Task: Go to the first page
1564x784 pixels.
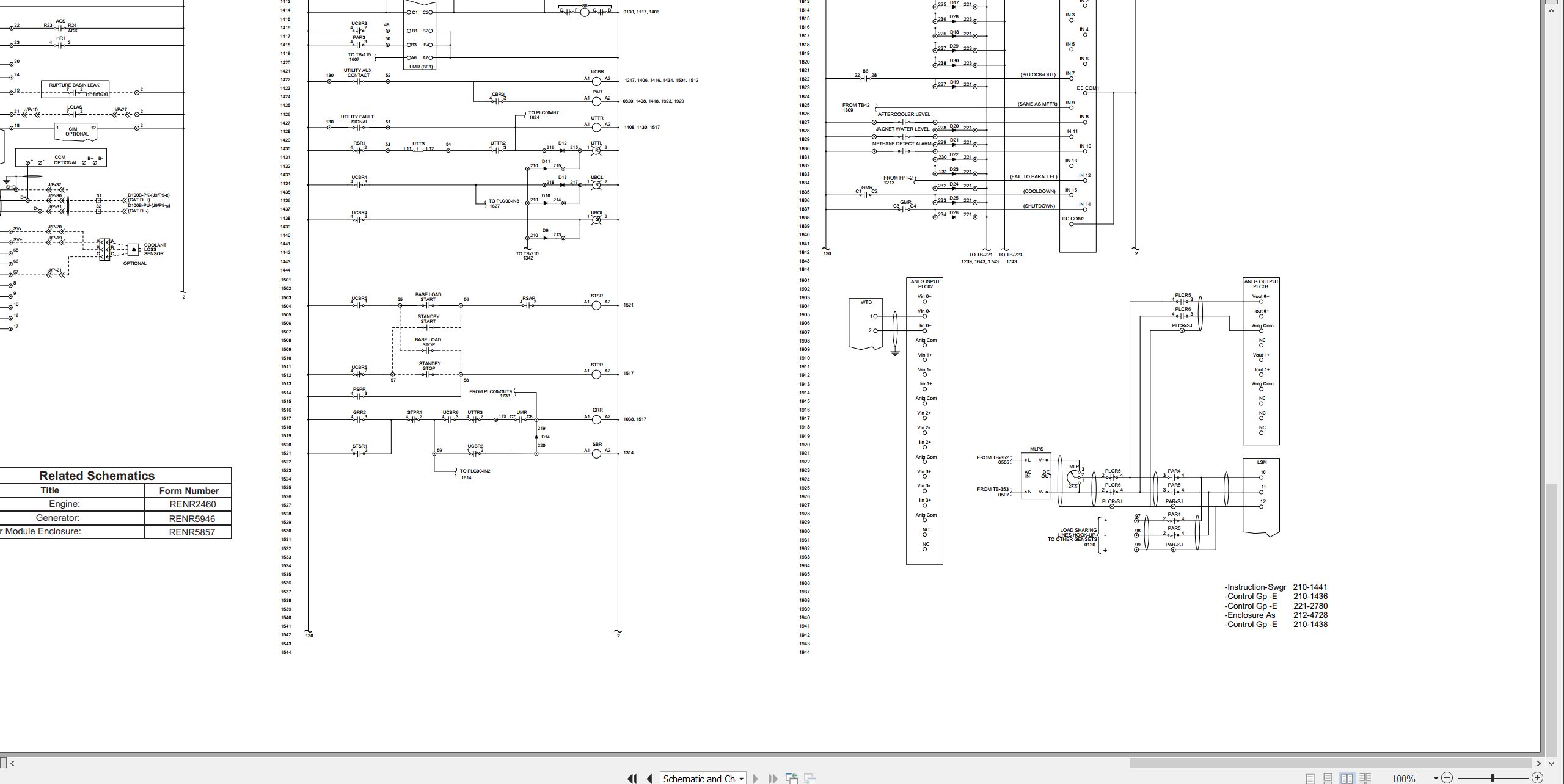Action: click(632, 779)
